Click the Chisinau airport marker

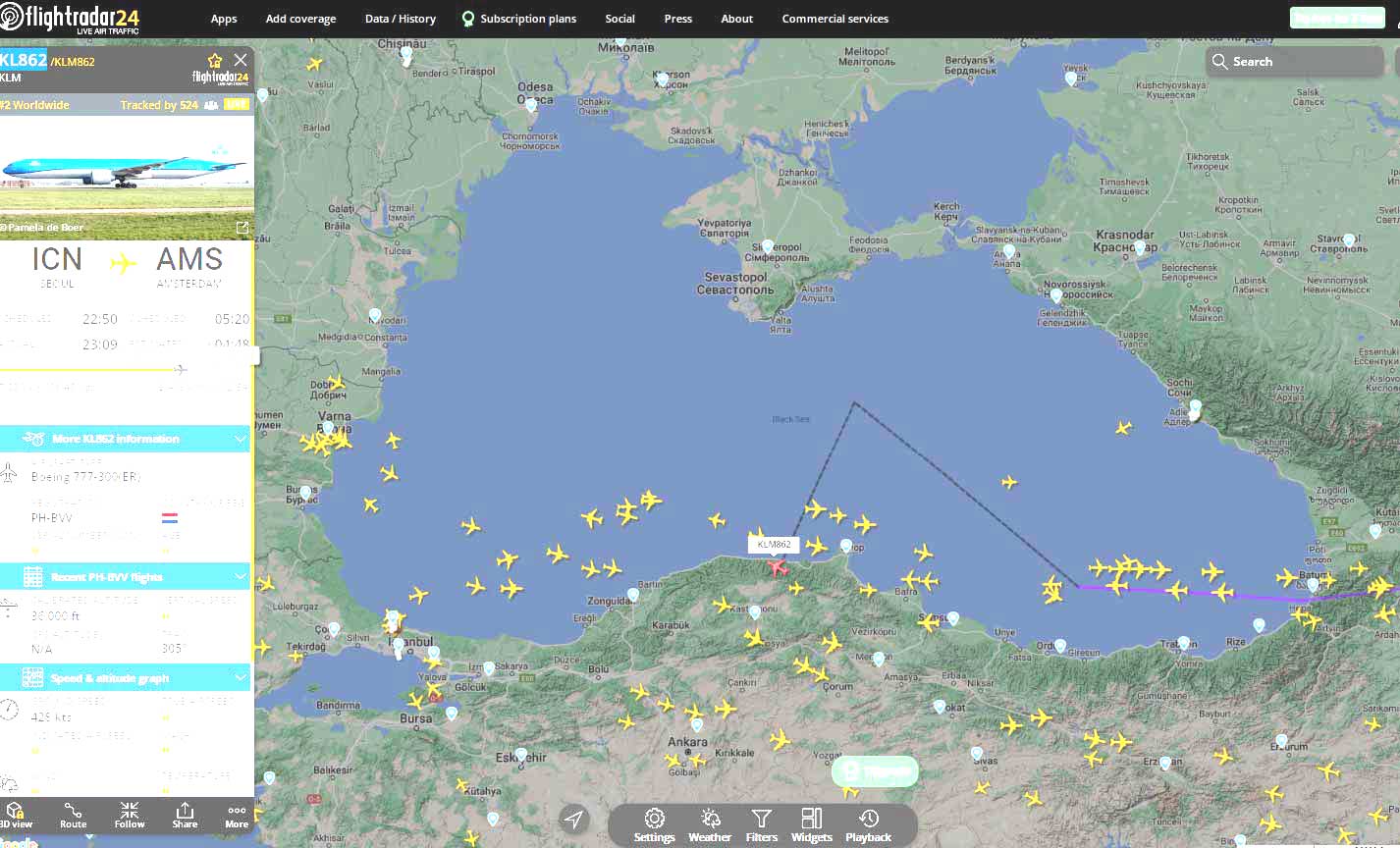point(405,55)
